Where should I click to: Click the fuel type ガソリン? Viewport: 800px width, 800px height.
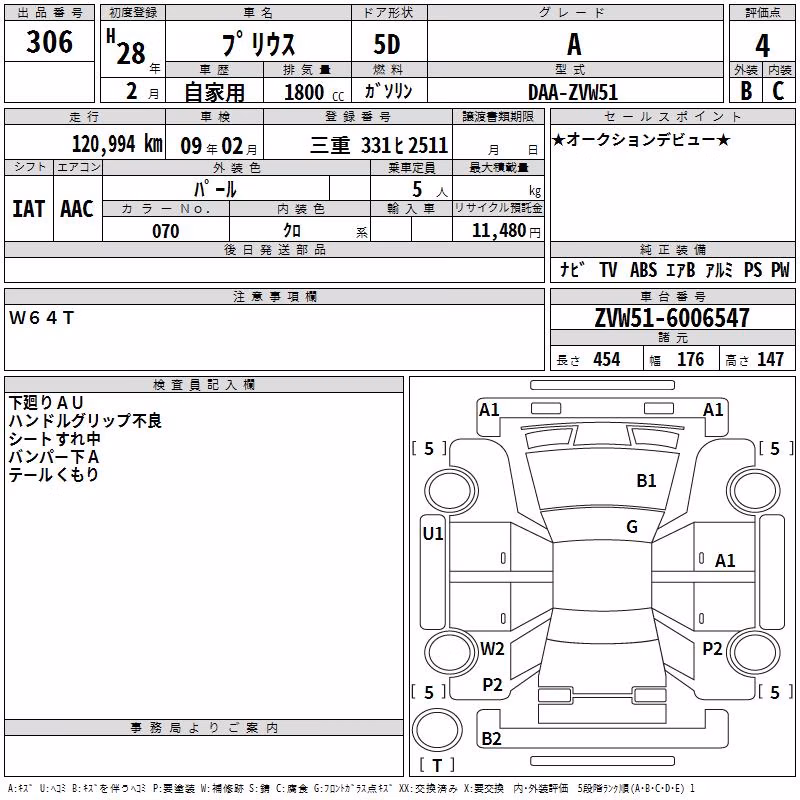click(388, 91)
